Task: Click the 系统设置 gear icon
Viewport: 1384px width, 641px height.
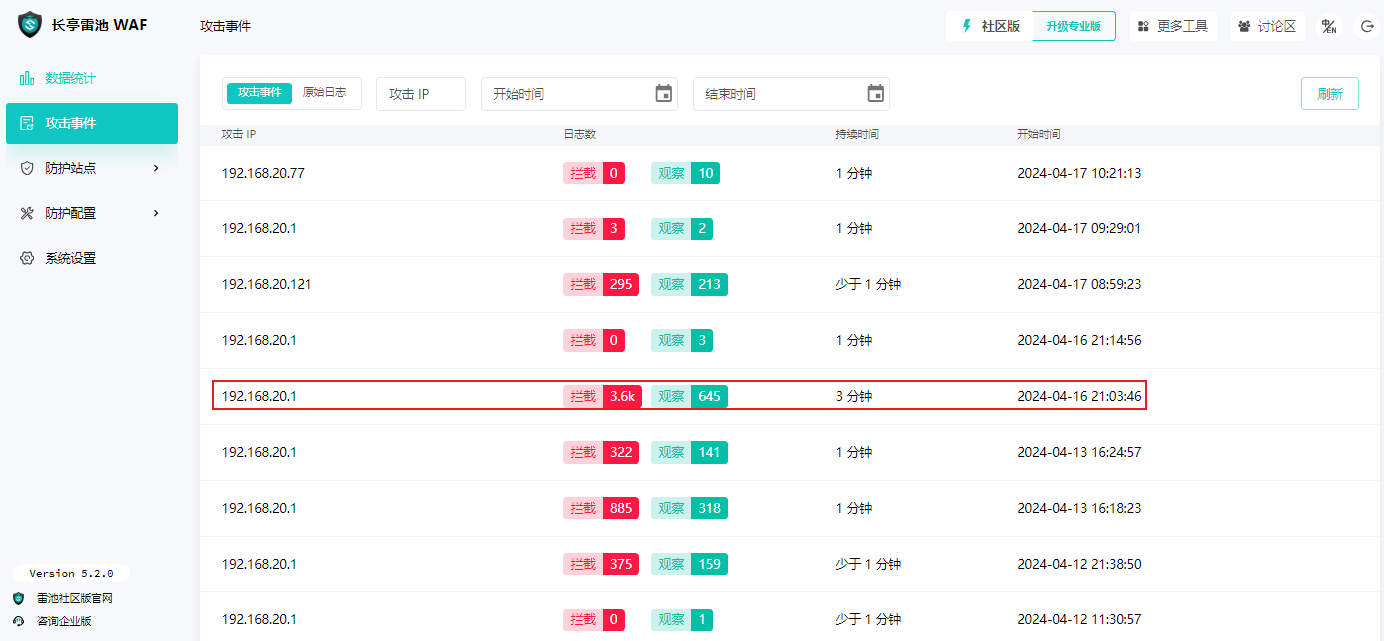Action: click(x=27, y=258)
